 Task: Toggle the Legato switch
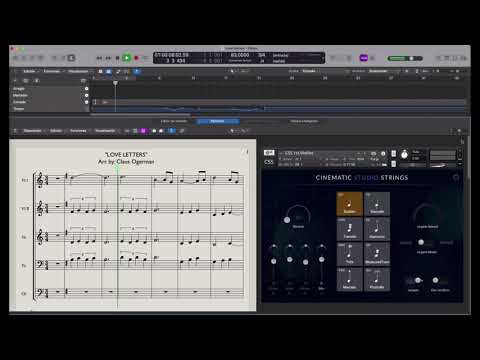[415, 281]
